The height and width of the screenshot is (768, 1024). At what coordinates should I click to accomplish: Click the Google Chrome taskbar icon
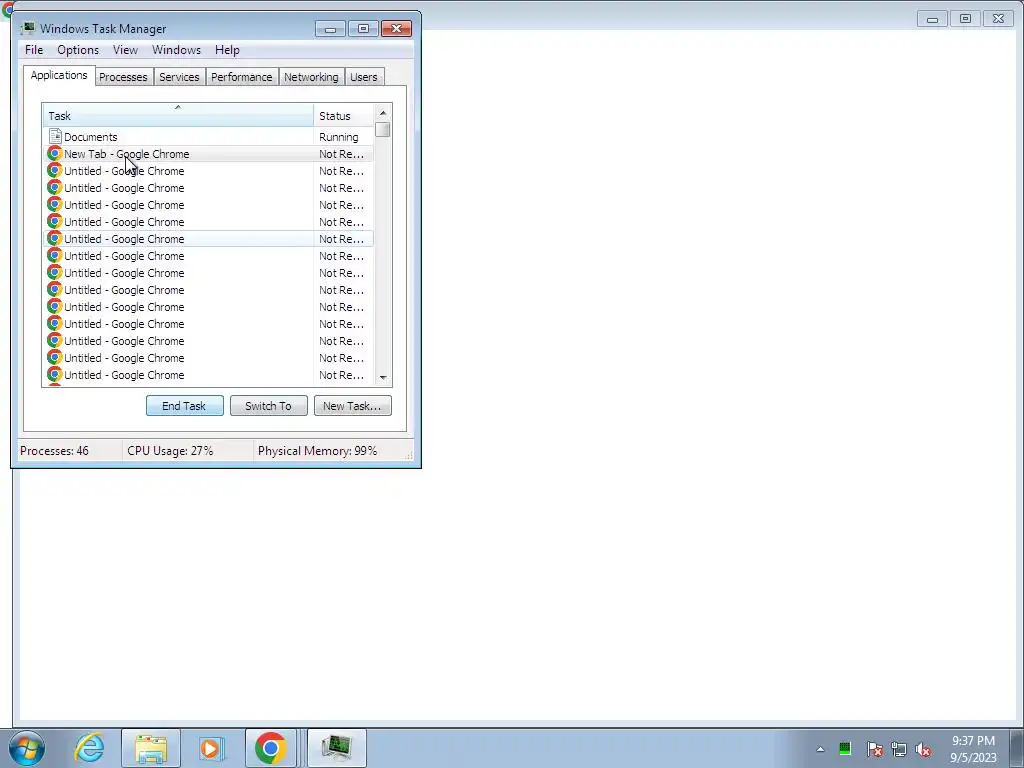pos(271,748)
